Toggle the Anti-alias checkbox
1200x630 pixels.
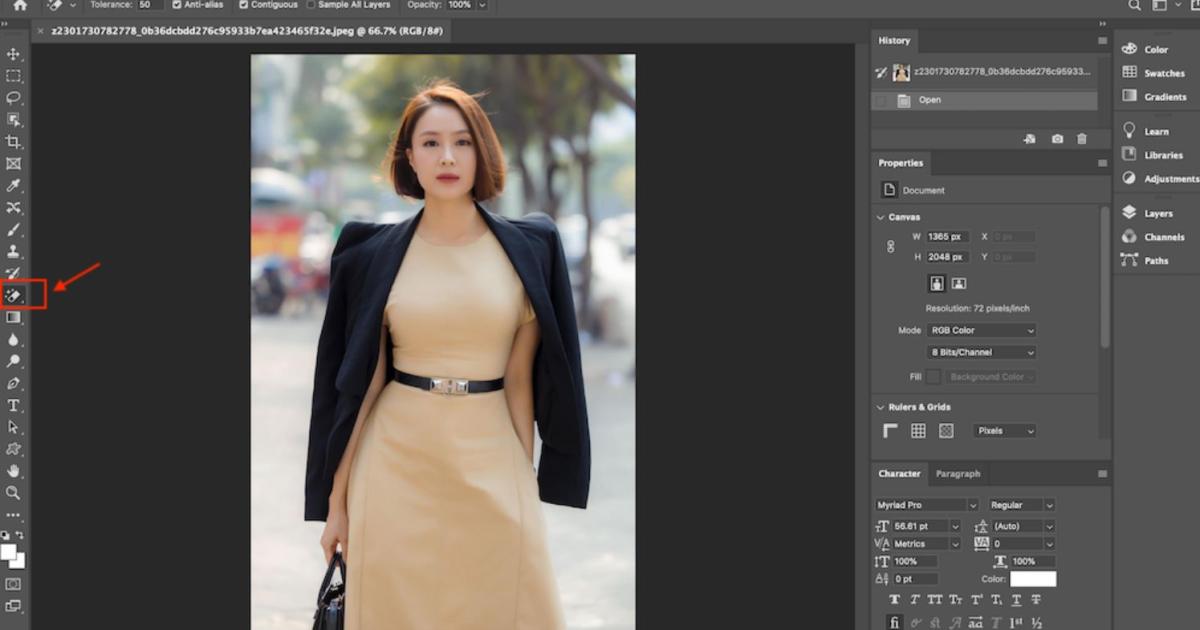pyautogui.click(x=176, y=5)
